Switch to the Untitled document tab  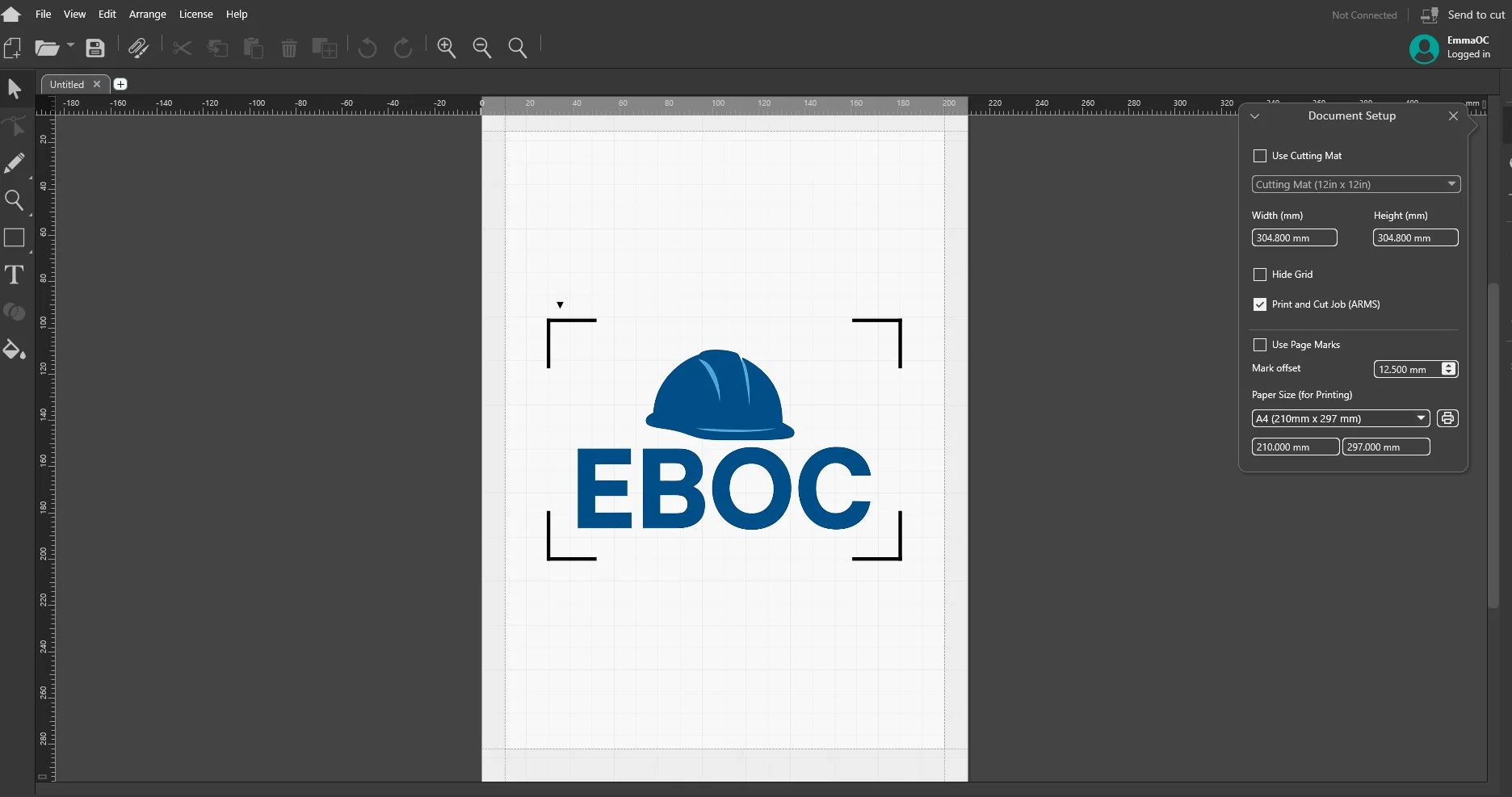(67, 84)
